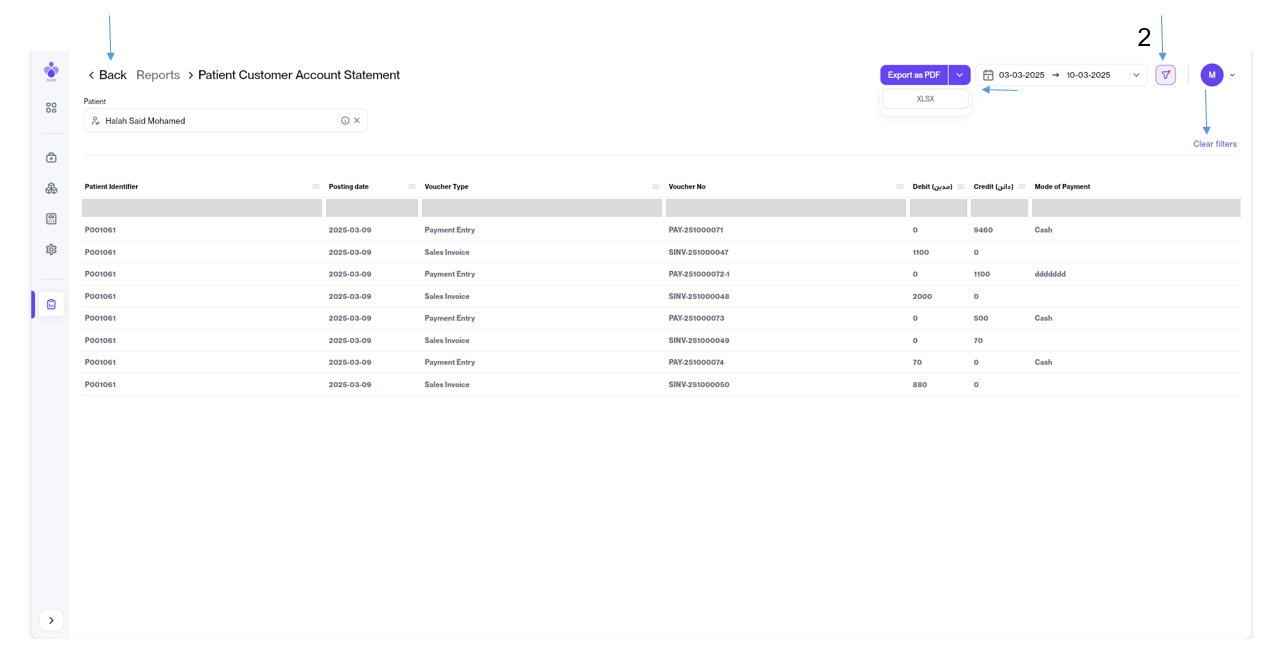
Task: Click the medical kit sidebar icon
Action: [x=51, y=158]
